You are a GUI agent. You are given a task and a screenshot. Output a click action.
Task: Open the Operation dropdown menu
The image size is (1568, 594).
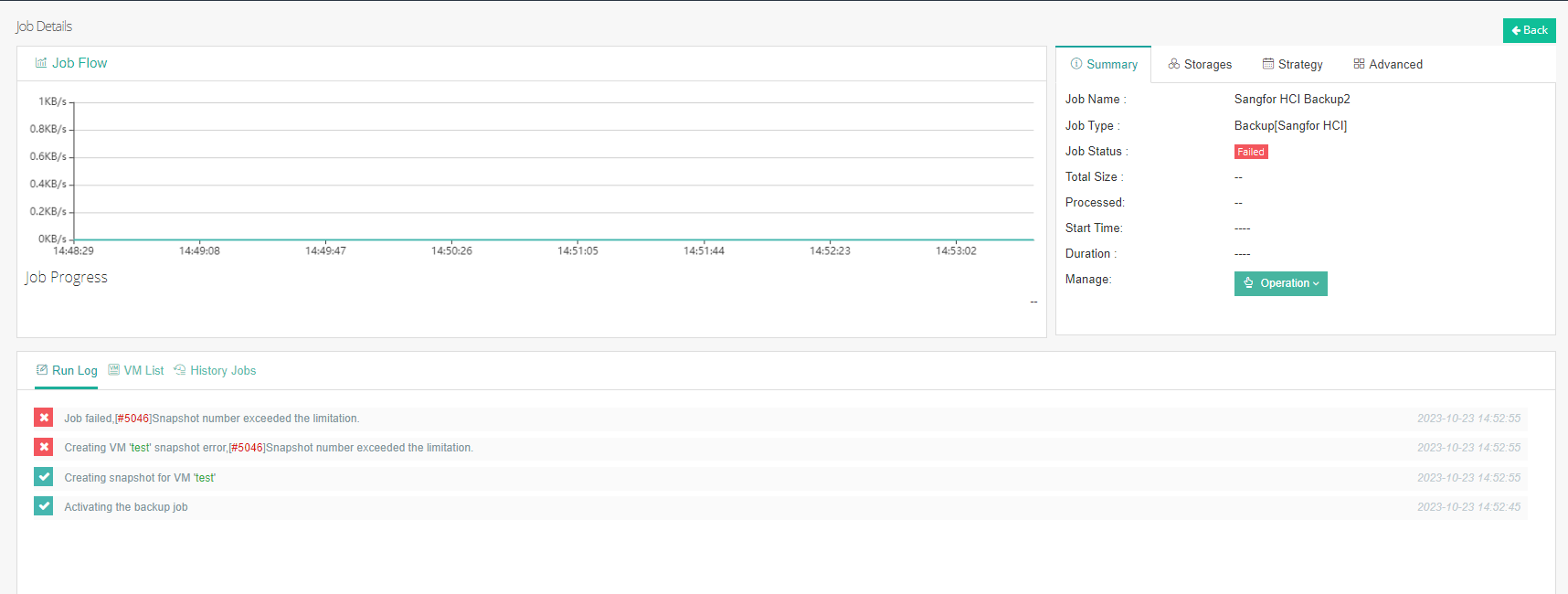pyautogui.click(x=1280, y=283)
